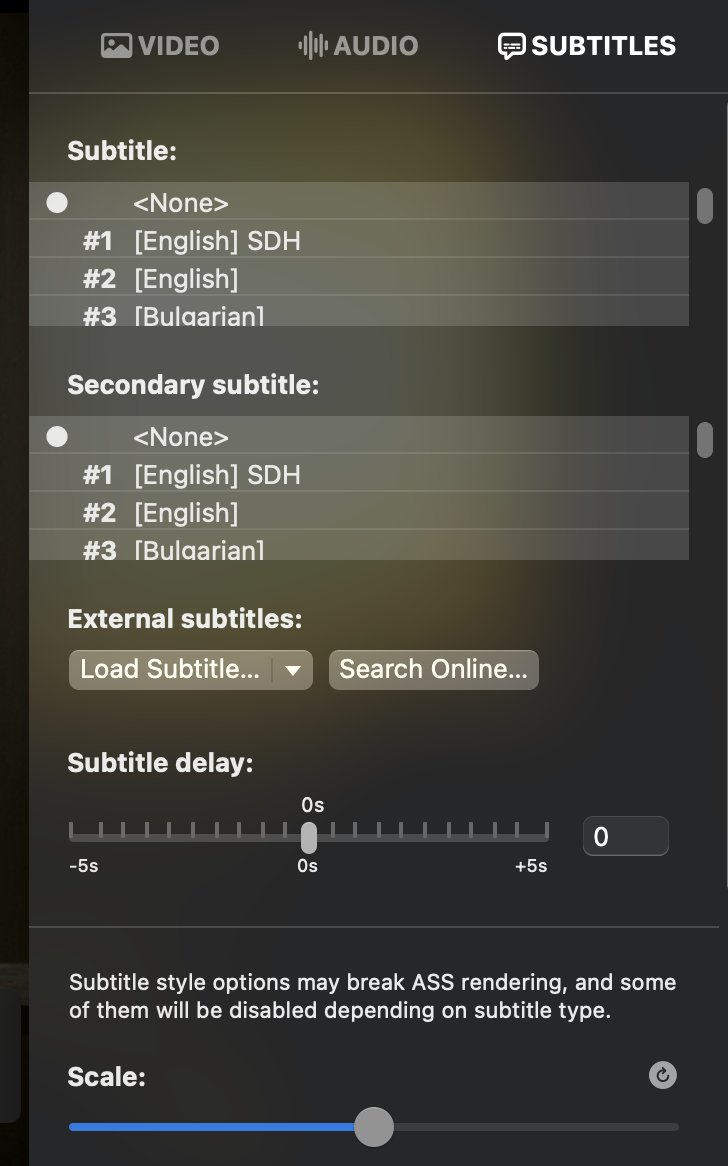Click the Load Subtitle... button

[170, 670]
